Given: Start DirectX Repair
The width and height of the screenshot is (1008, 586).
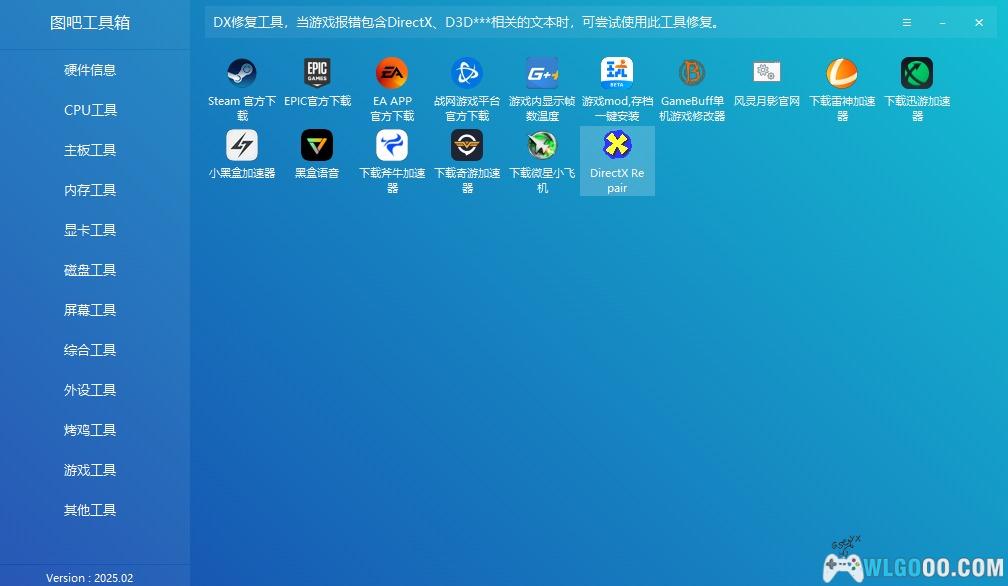Looking at the screenshot, I should click(x=616, y=160).
